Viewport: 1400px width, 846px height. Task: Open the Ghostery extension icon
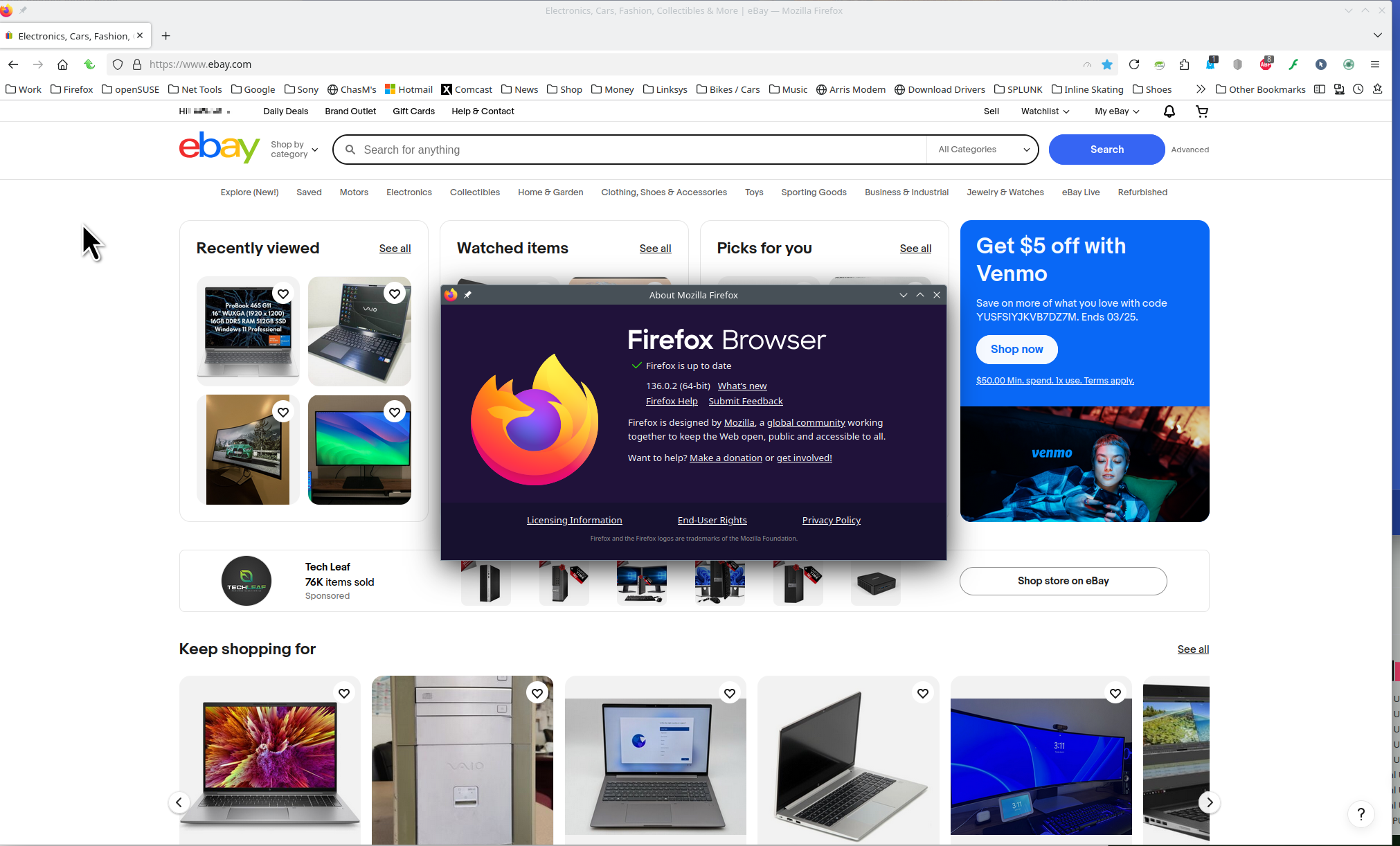pos(1211,63)
